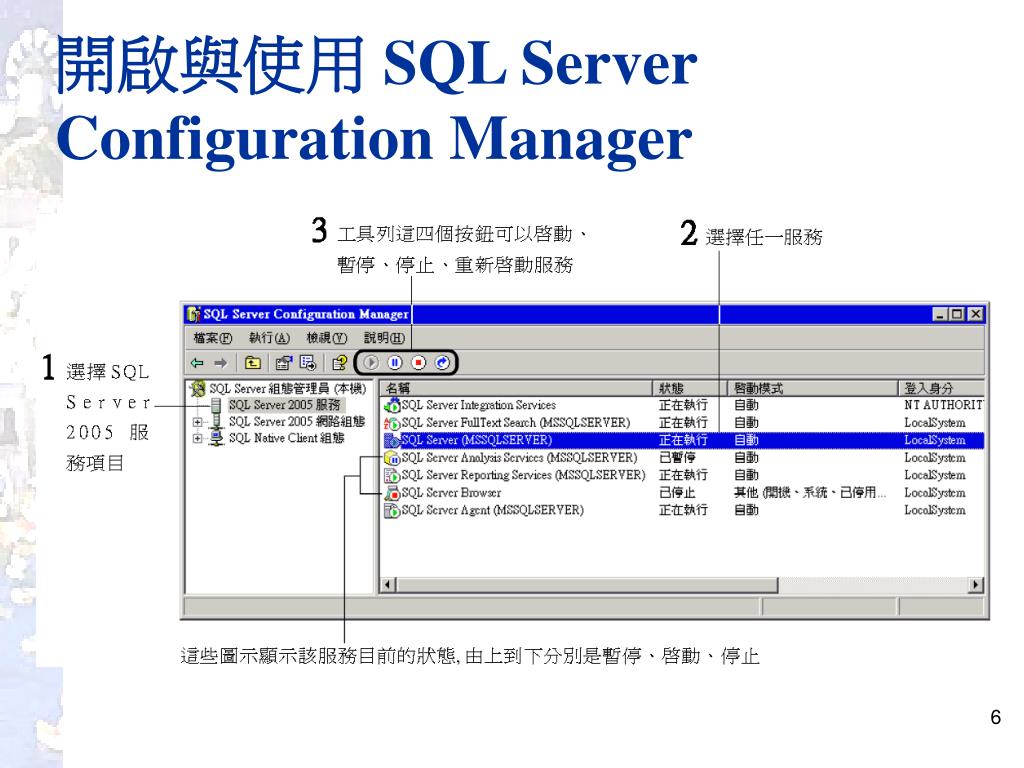
Task: Sort by the 啟動模式 column header
Action: (x=812, y=388)
